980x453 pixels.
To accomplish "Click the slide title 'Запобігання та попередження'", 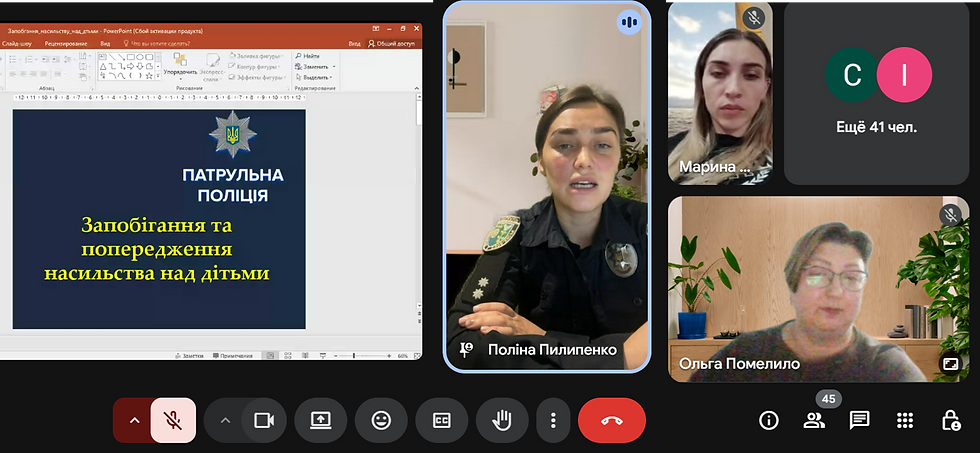I will [157, 237].
